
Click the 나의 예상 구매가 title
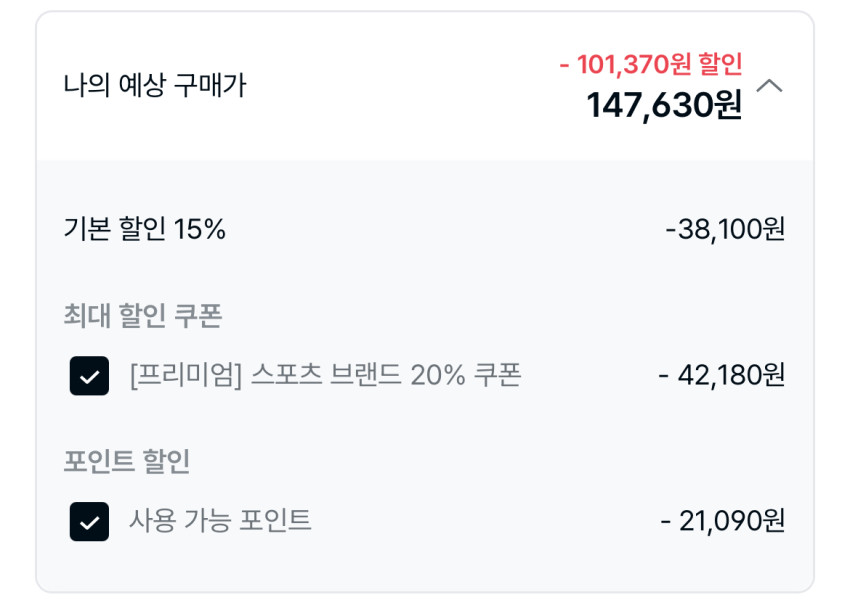(154, 86)
